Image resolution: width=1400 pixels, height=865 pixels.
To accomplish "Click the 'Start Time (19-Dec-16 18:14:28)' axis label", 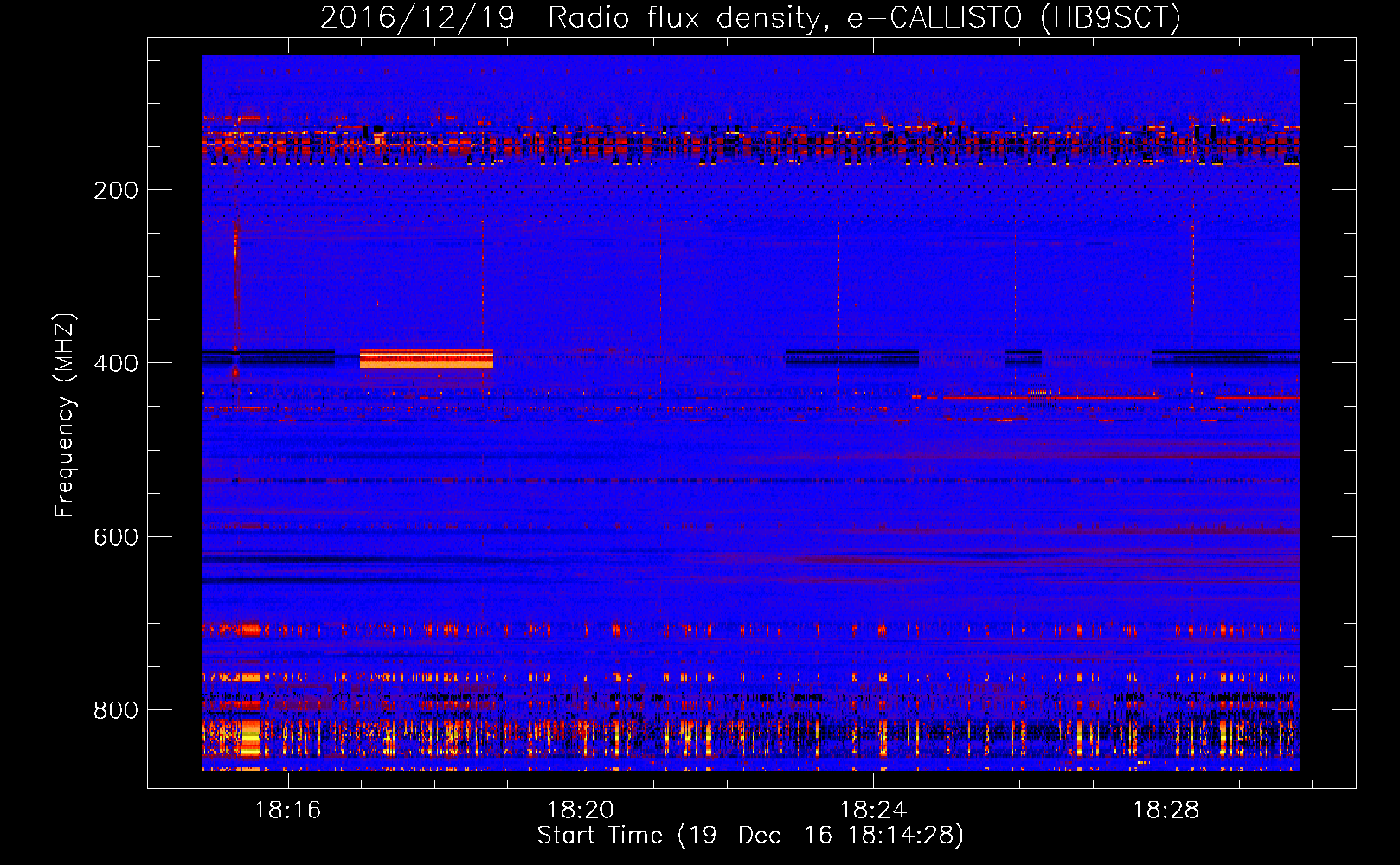I will coord(750,835).
